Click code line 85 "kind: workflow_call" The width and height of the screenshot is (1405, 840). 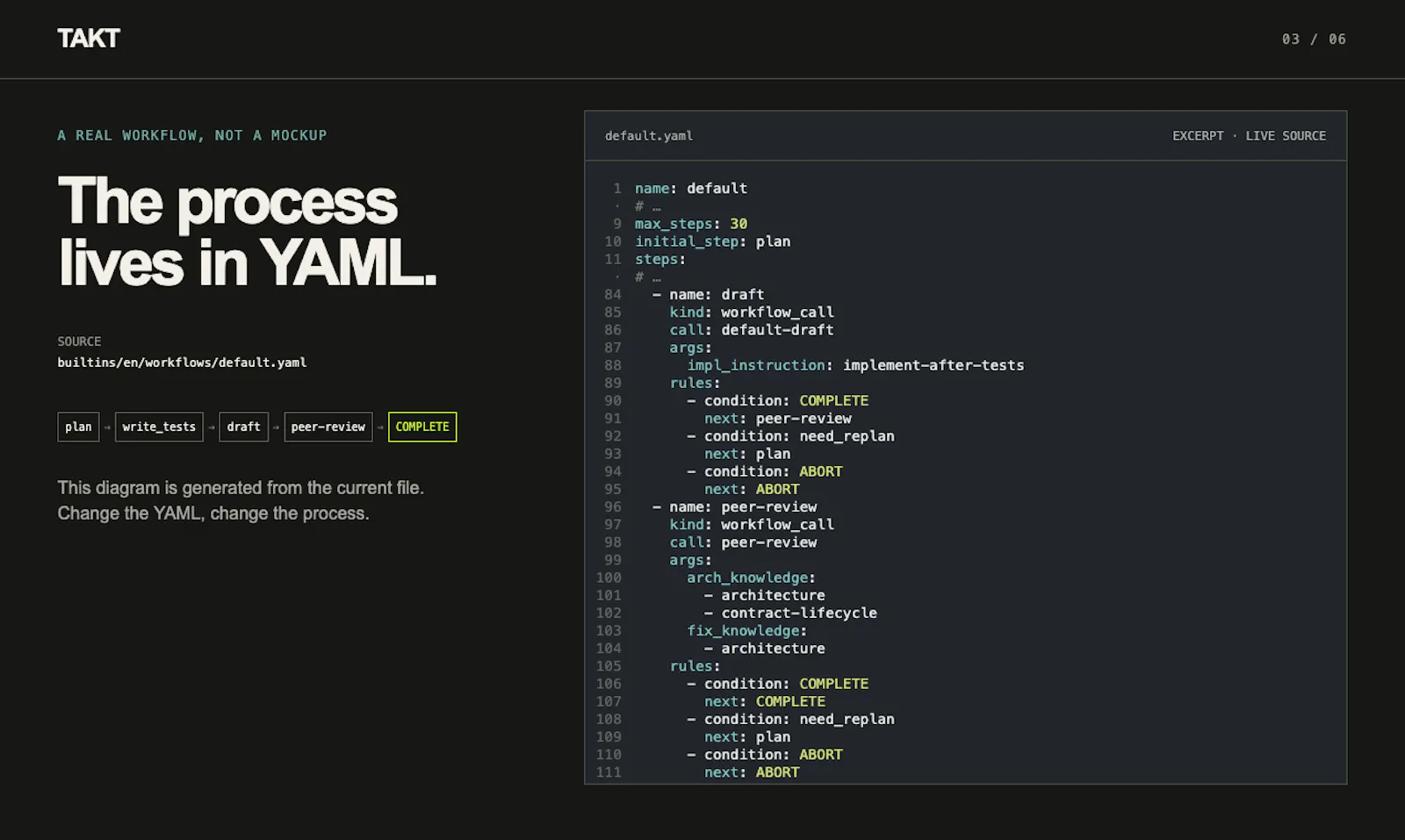752,312
